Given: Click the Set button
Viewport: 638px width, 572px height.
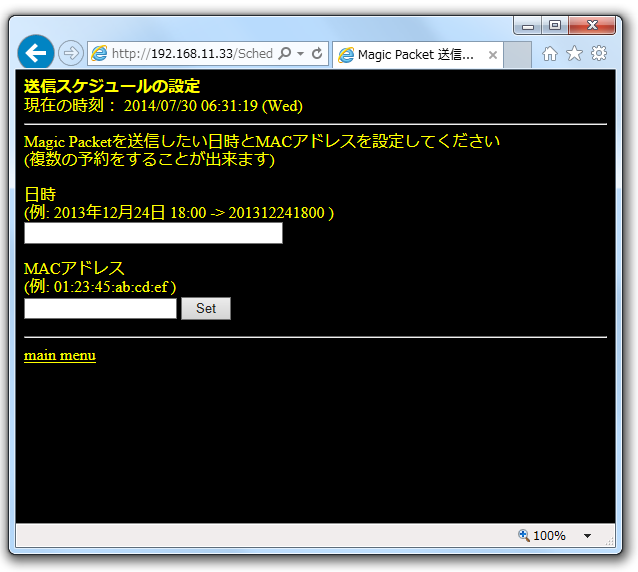Looking at the screenshot, I should [x=206, y=308].
